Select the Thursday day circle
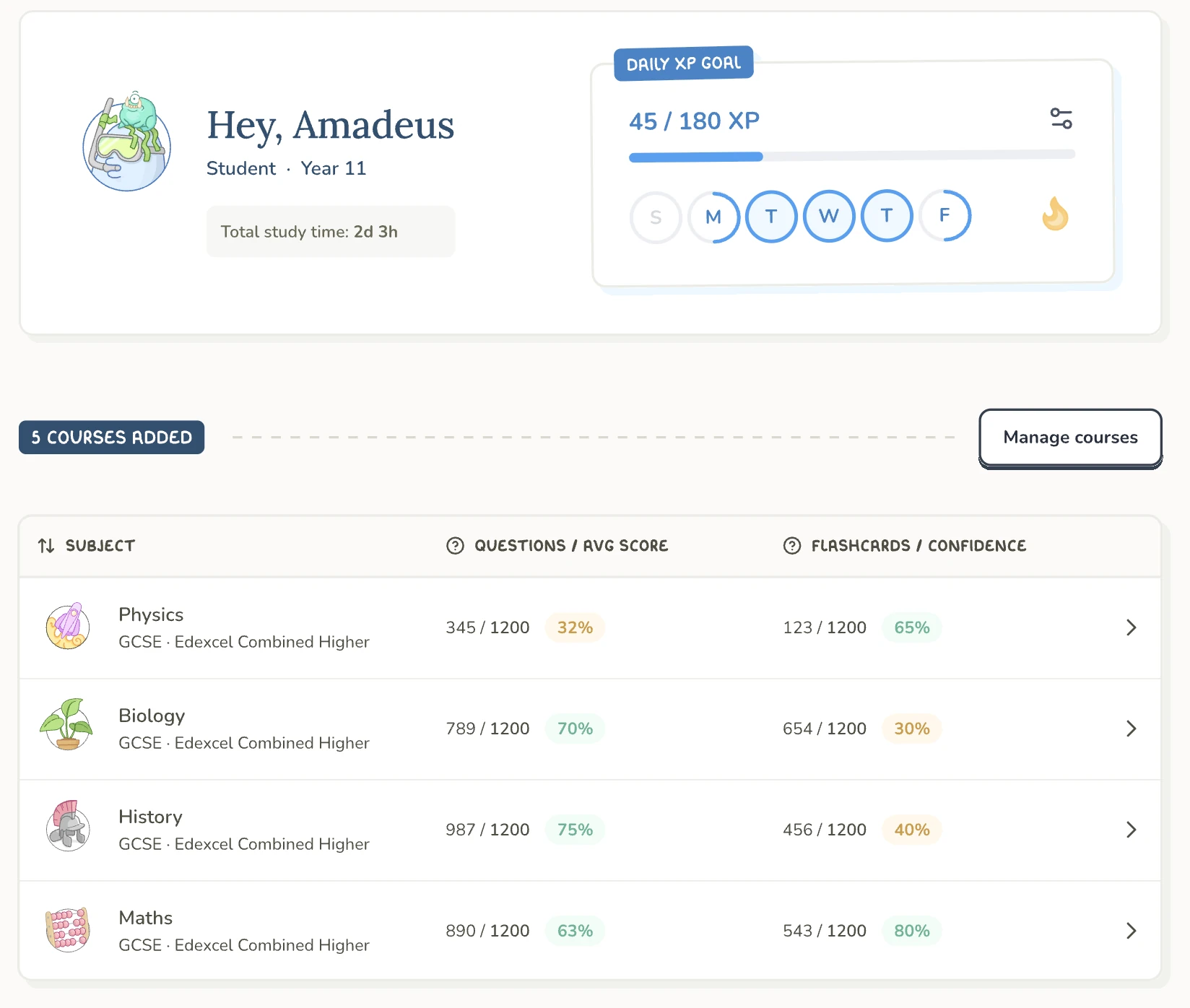 [887, 215]
